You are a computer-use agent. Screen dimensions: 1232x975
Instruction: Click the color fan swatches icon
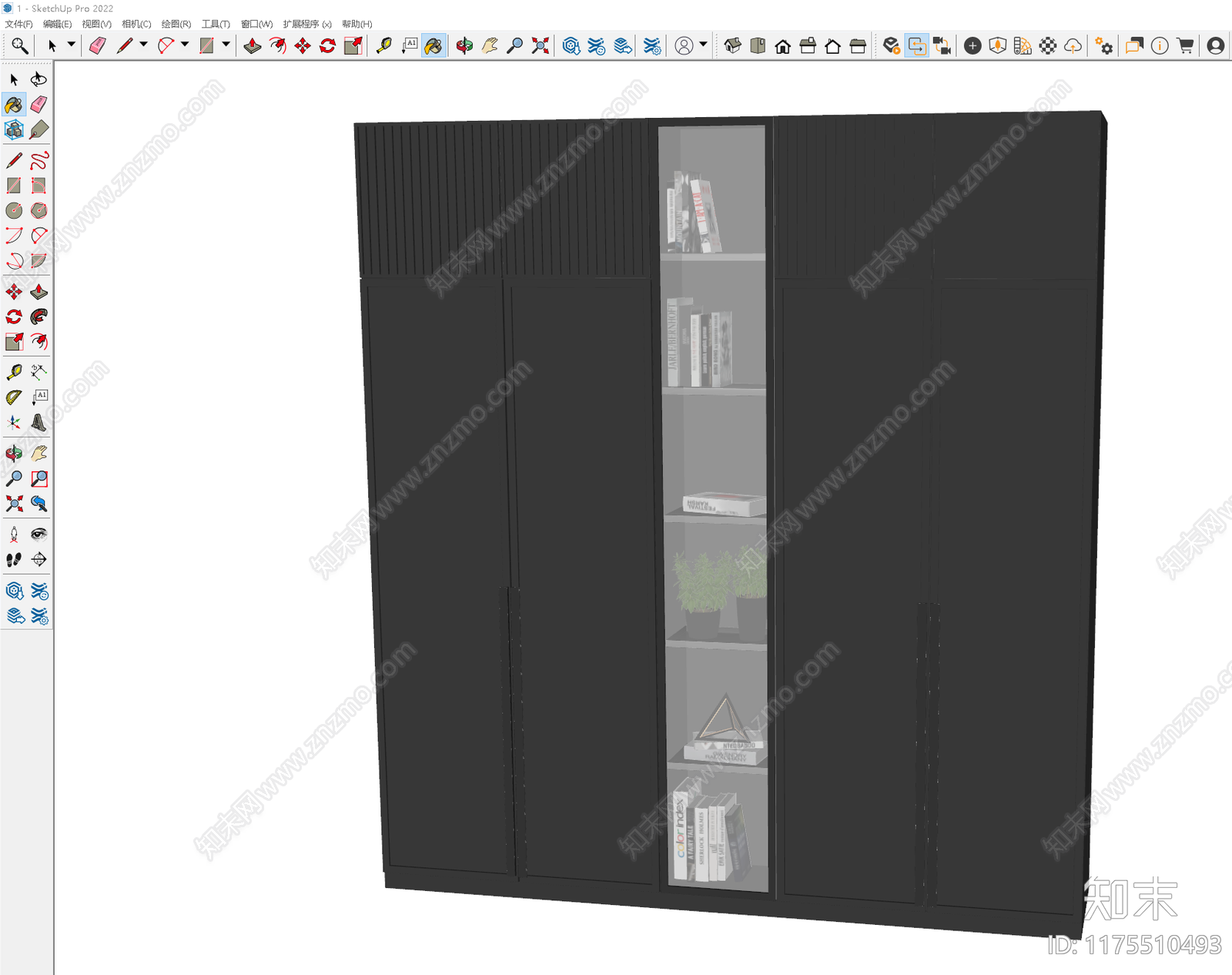click(x=1023, y=46)
